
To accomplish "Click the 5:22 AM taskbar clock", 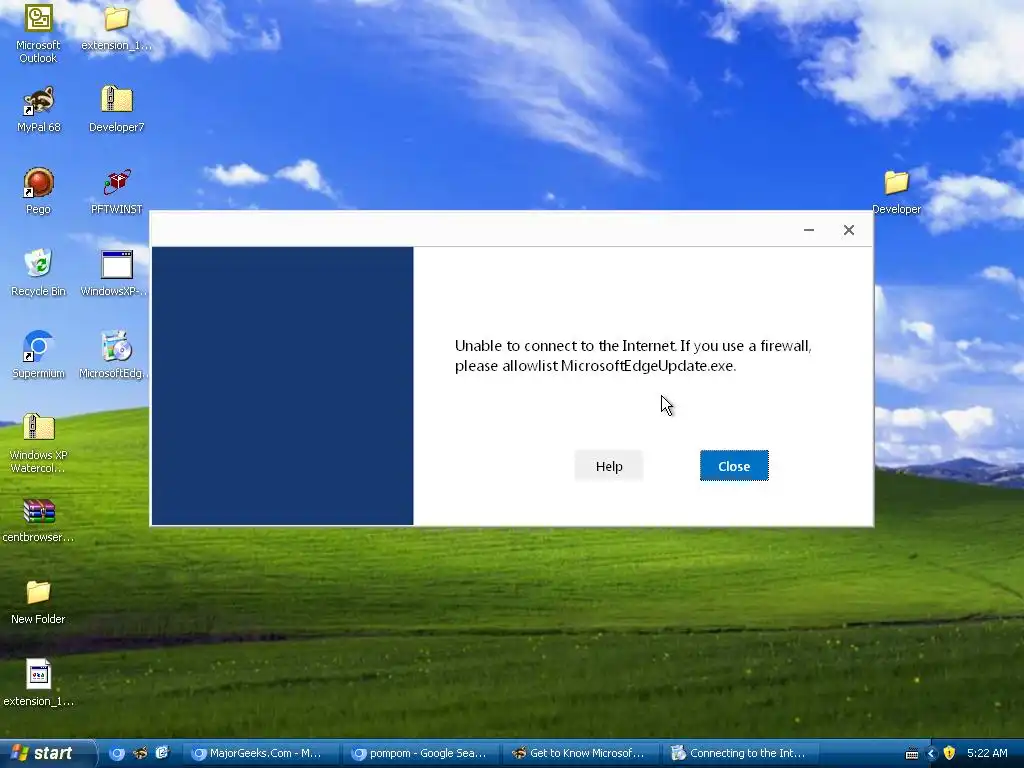I will pyautogui.click(x=987, y=753).
